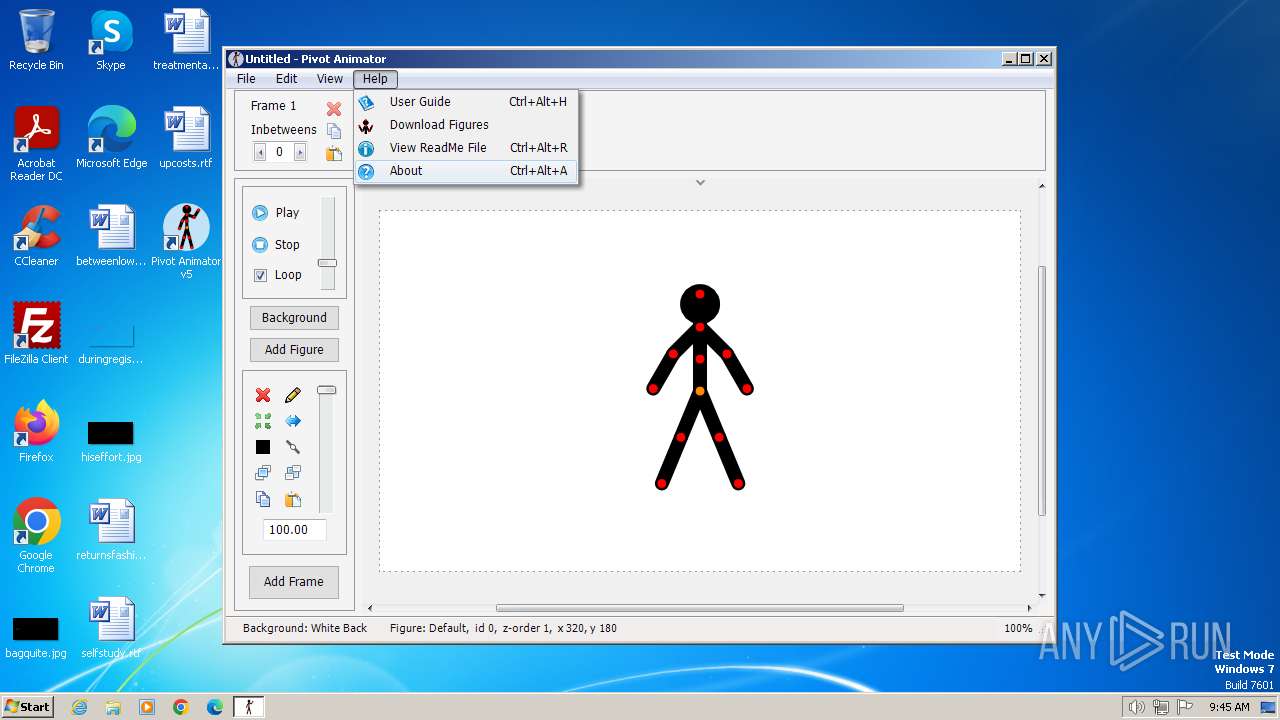This screenshot has height=720, width=1280.
Task: Select the hiseffort.jpg desktop file
Action: (111, 441)
